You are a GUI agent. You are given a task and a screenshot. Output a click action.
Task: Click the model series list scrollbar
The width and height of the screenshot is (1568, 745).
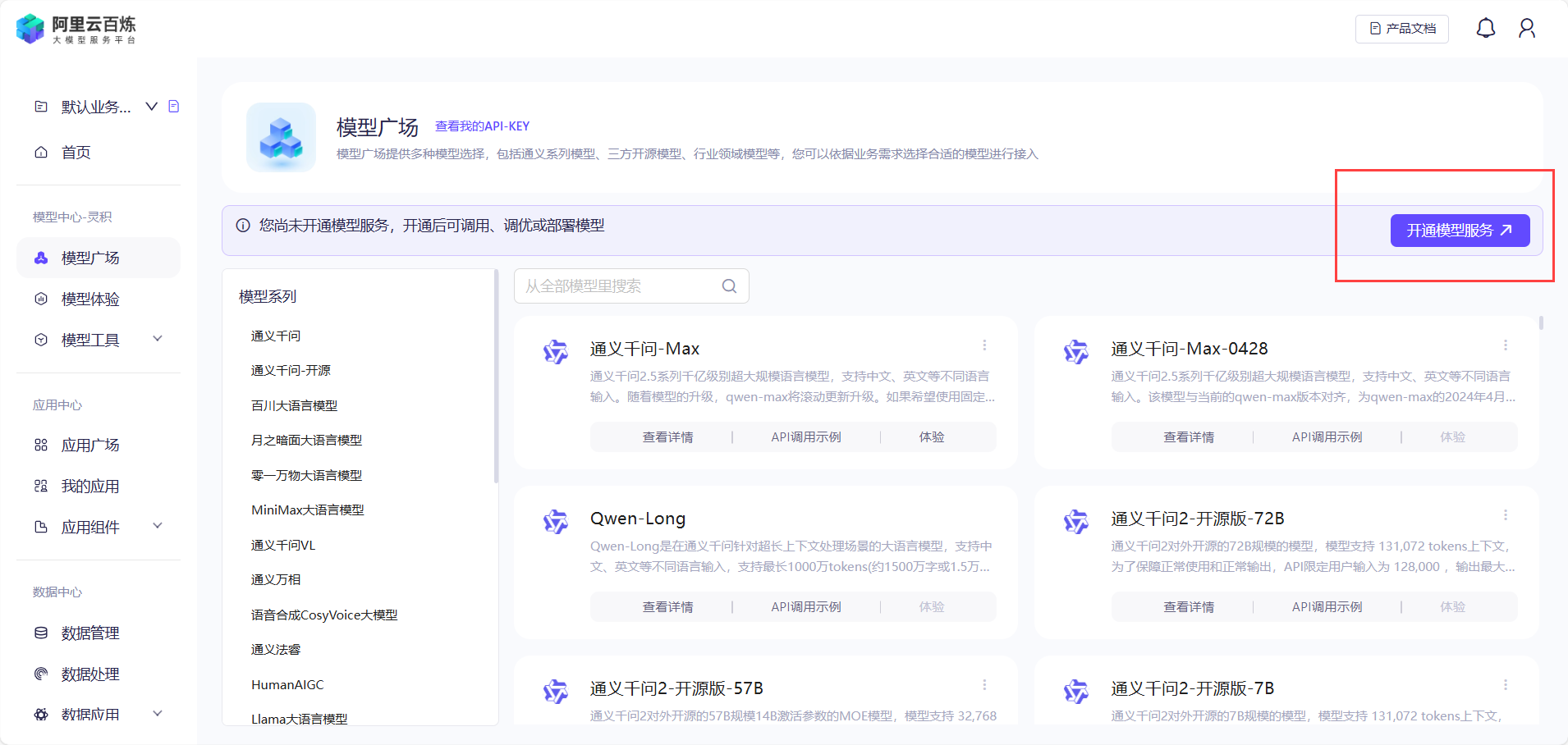496,376
